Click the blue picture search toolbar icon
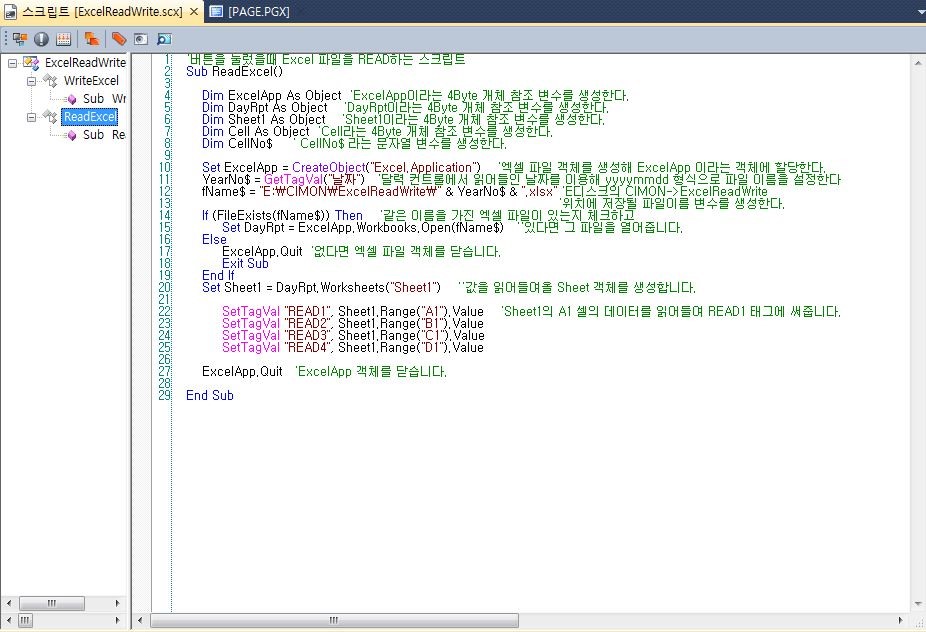This screenshot has height=632, width=926. [x=163, y=39]
